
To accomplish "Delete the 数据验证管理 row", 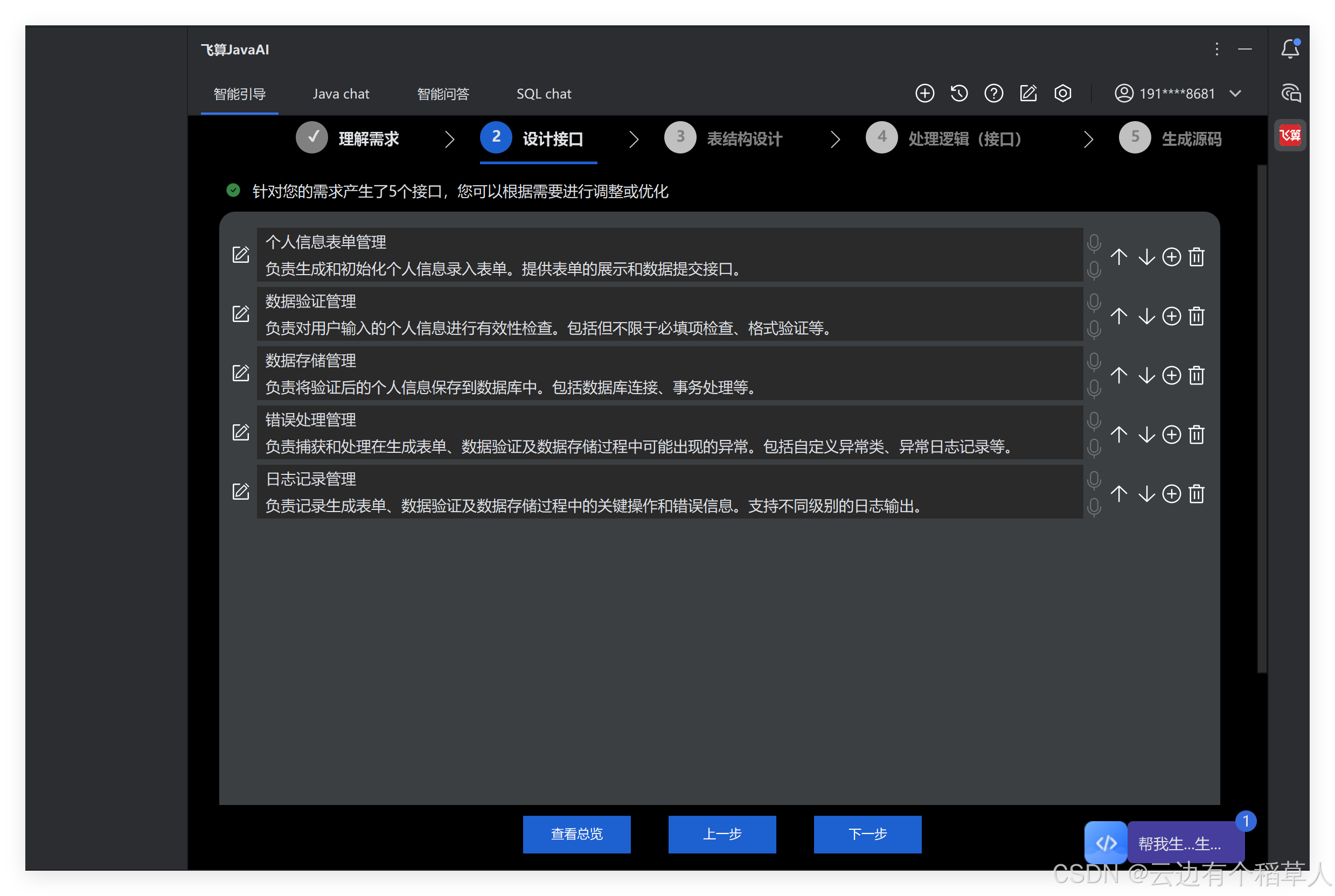I will tap(1197, 316).
